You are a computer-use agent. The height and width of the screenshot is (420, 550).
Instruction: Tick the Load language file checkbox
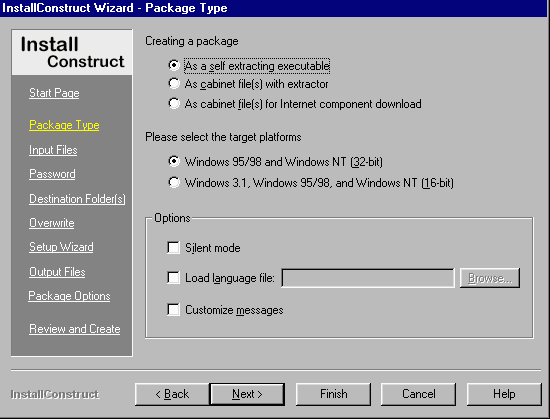[173, 278]
